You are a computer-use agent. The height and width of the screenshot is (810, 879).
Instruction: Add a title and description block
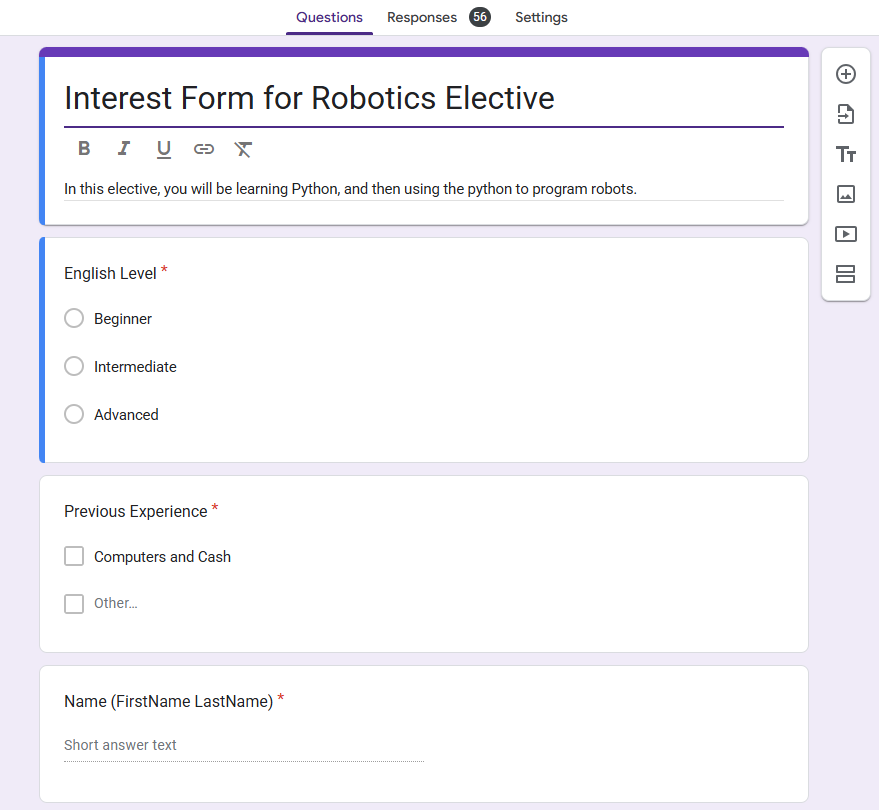point(845,154)
